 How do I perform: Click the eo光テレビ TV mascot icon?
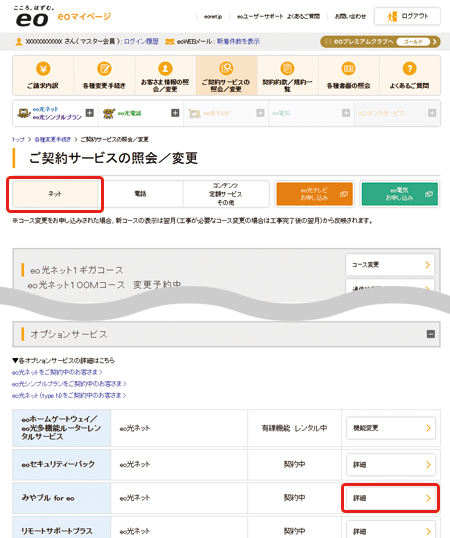click(x=194, y=113)
